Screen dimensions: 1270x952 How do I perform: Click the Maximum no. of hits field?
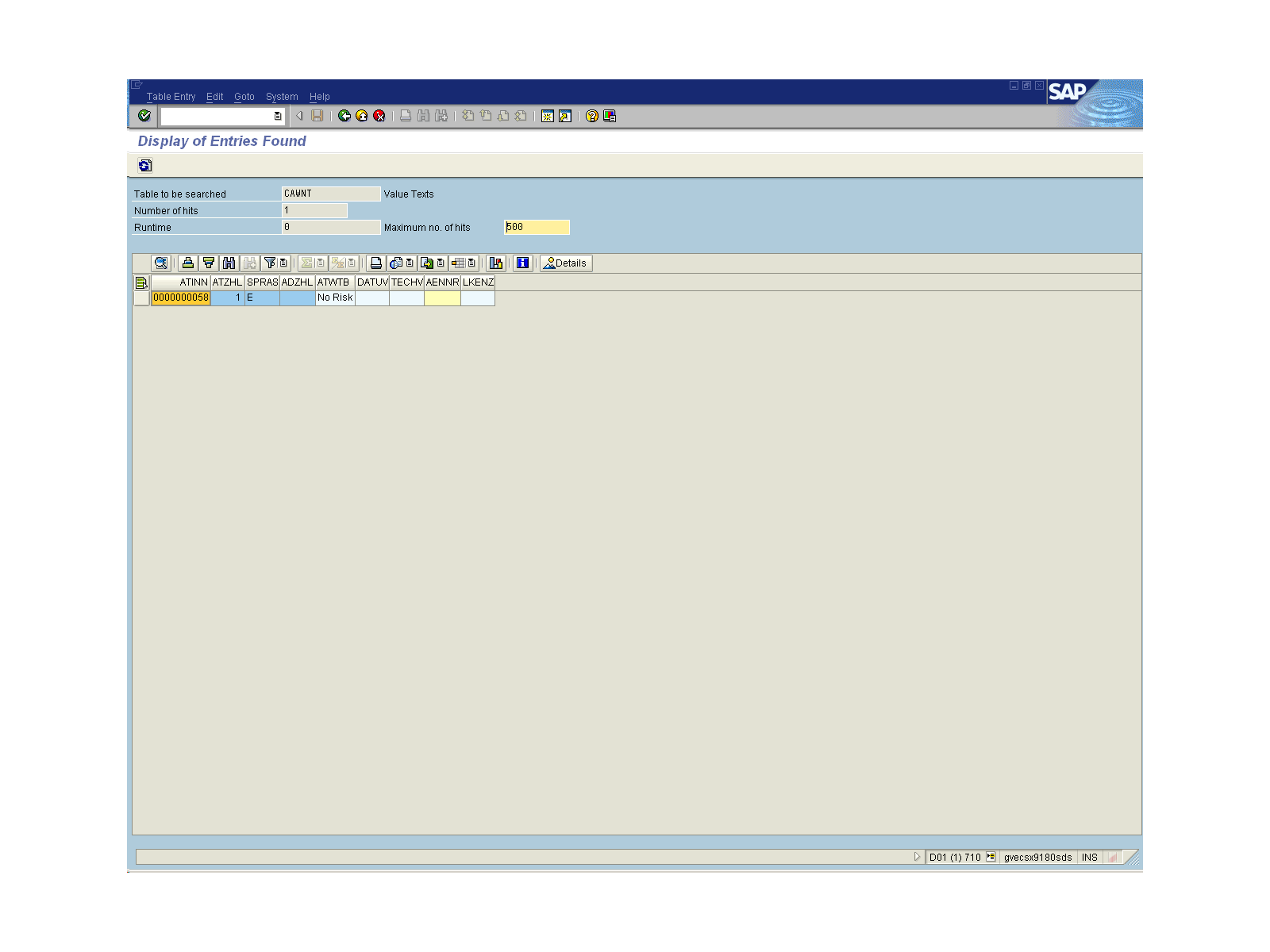[x=537, y=227]
